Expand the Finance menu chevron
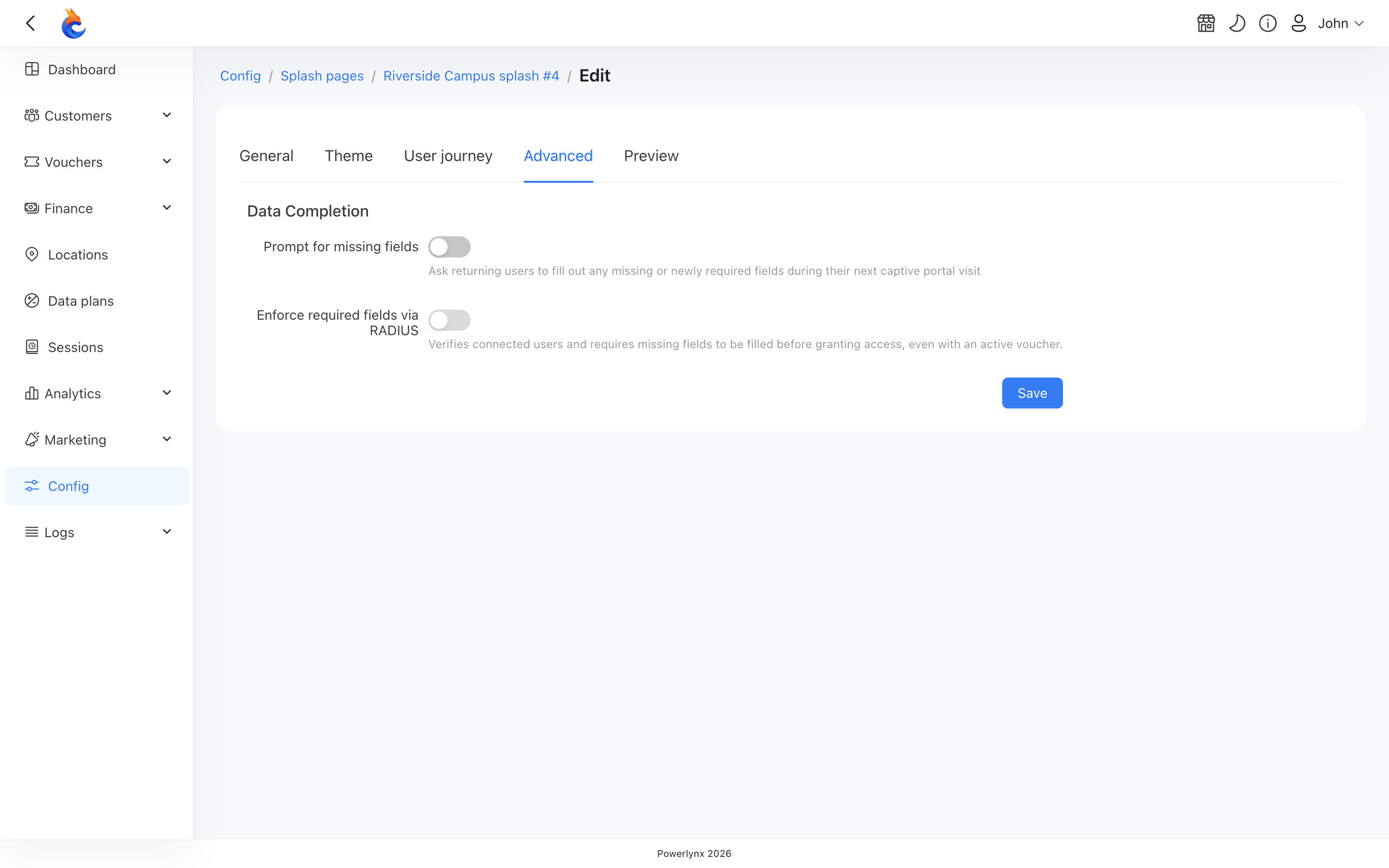Viewport: 1389px width, 868px height. 167,208
